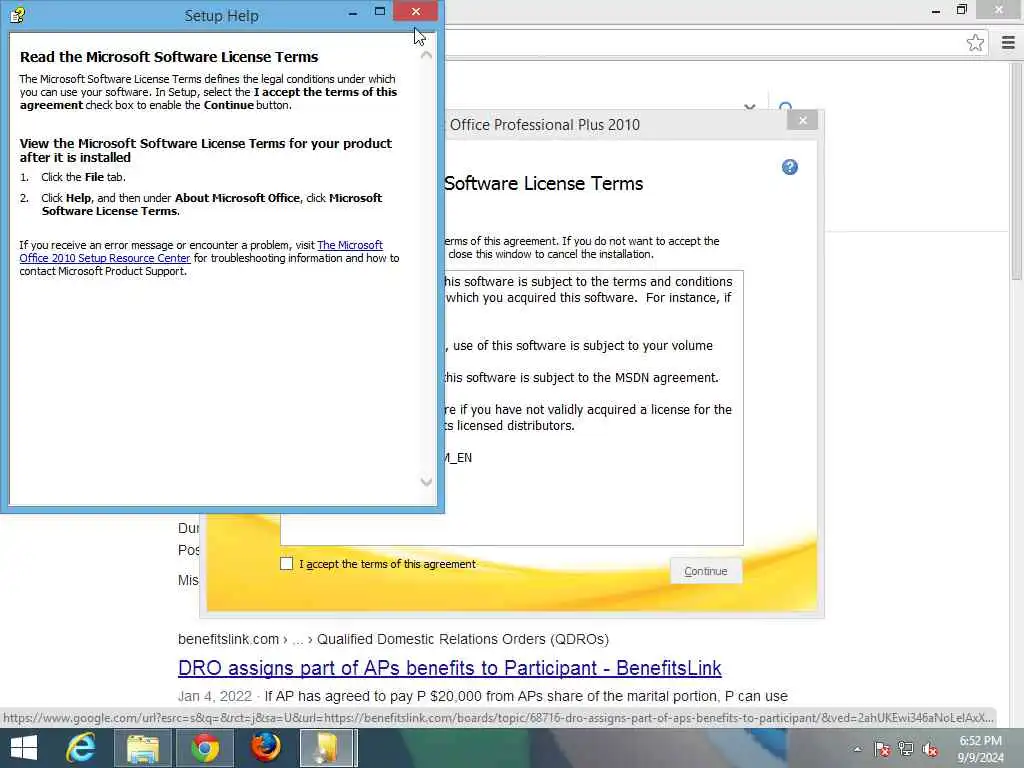Restore down the Chrome browser window
The height and width of the screenshot is (768, 1024).
tap(961, 10)
